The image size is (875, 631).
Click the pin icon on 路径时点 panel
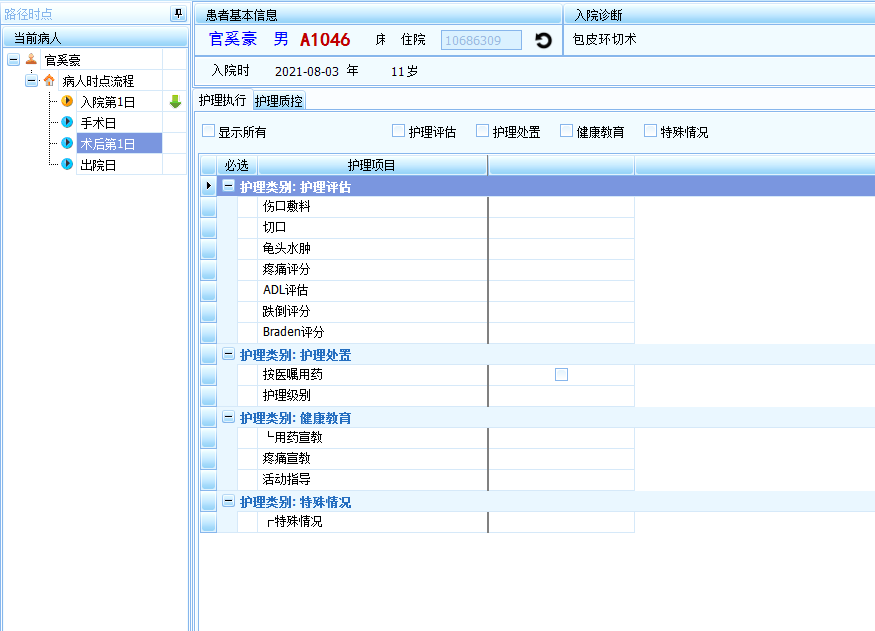coord(178,14)
